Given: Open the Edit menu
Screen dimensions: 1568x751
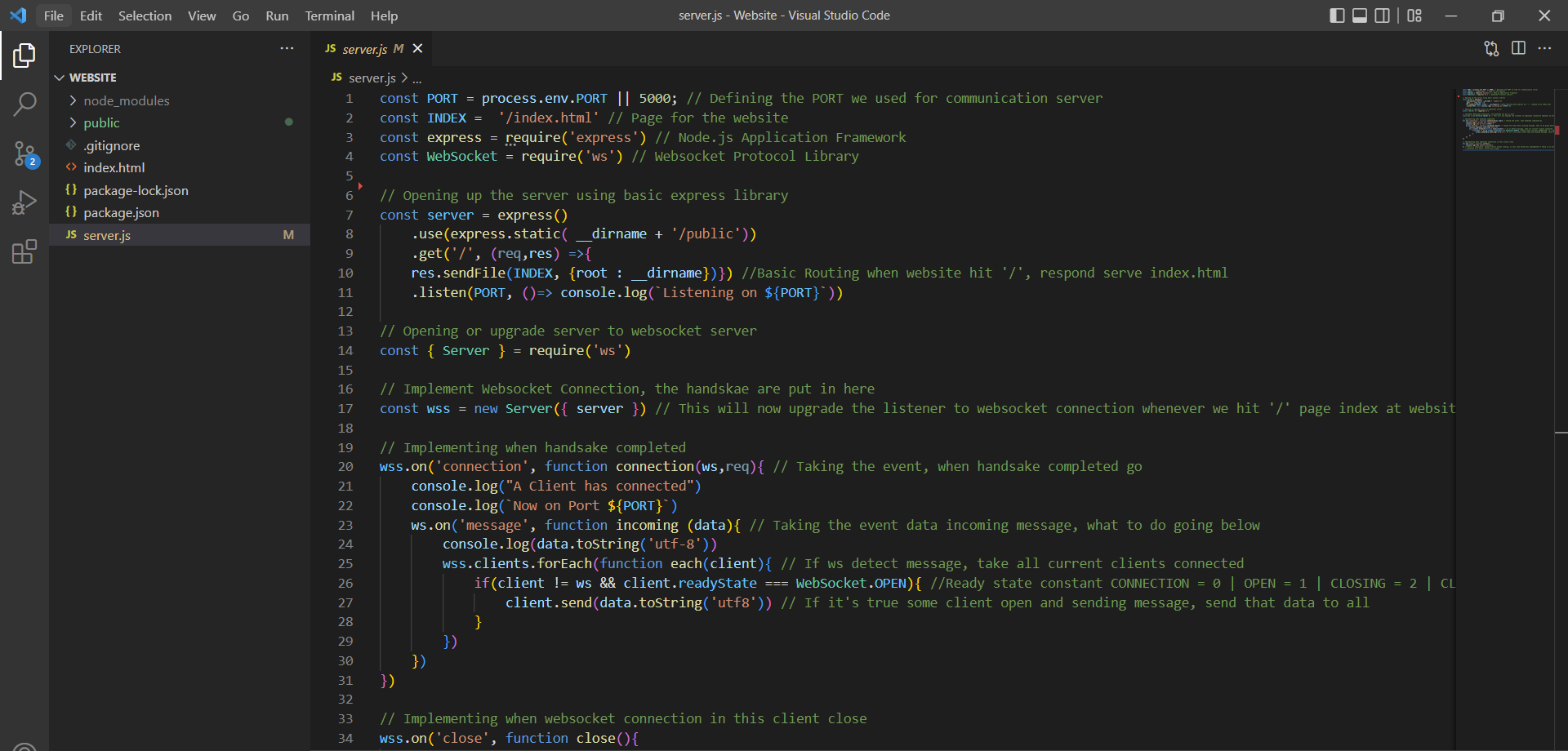Looking at the screenshot, I should click(91, 16).
